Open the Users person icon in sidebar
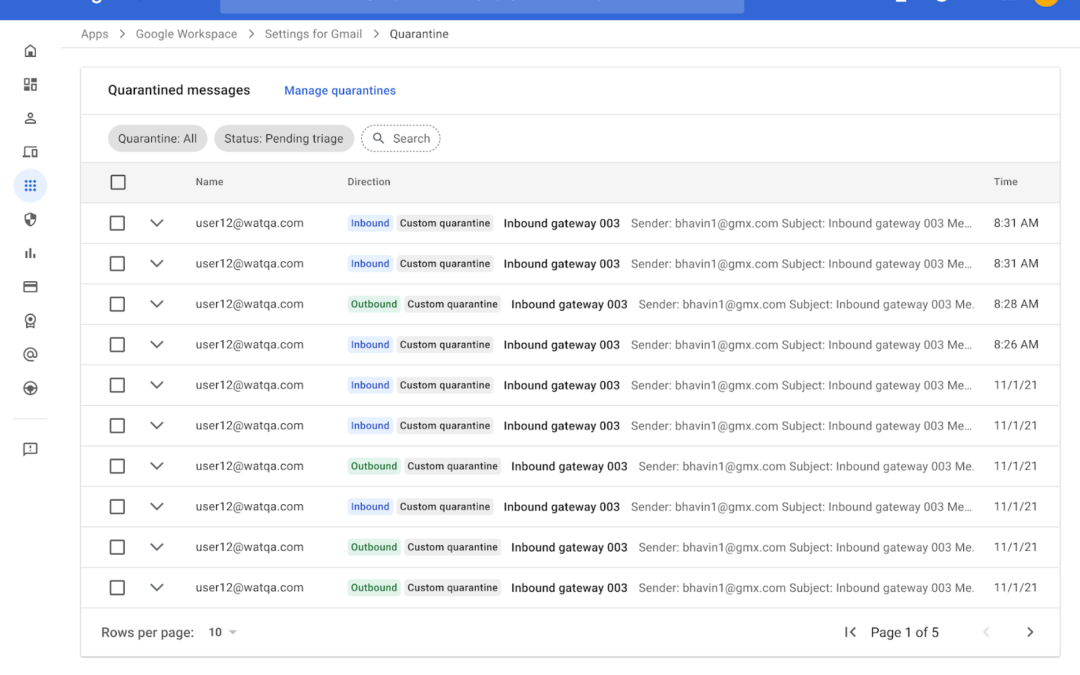Screen dimensions: 1080x675 [x=30, y=118]
